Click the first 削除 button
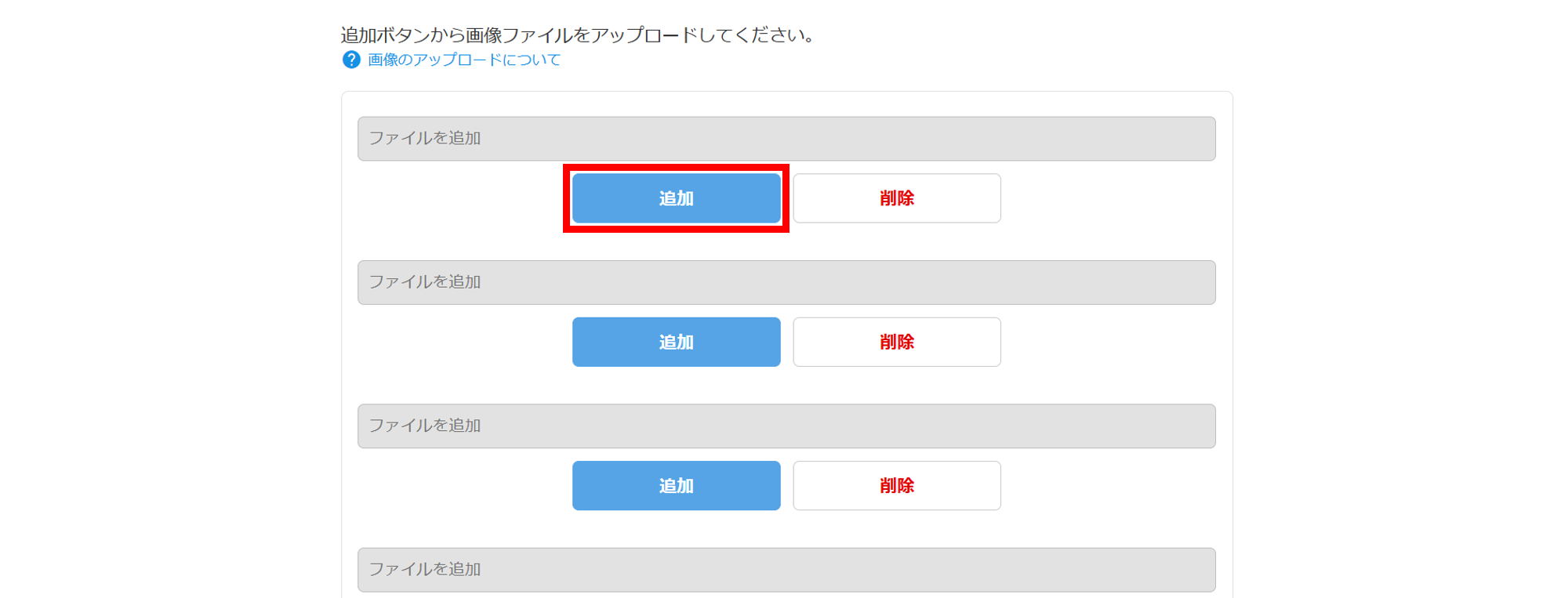The width and height of the screenshot is (1568, 598). (x=896, y=198)
